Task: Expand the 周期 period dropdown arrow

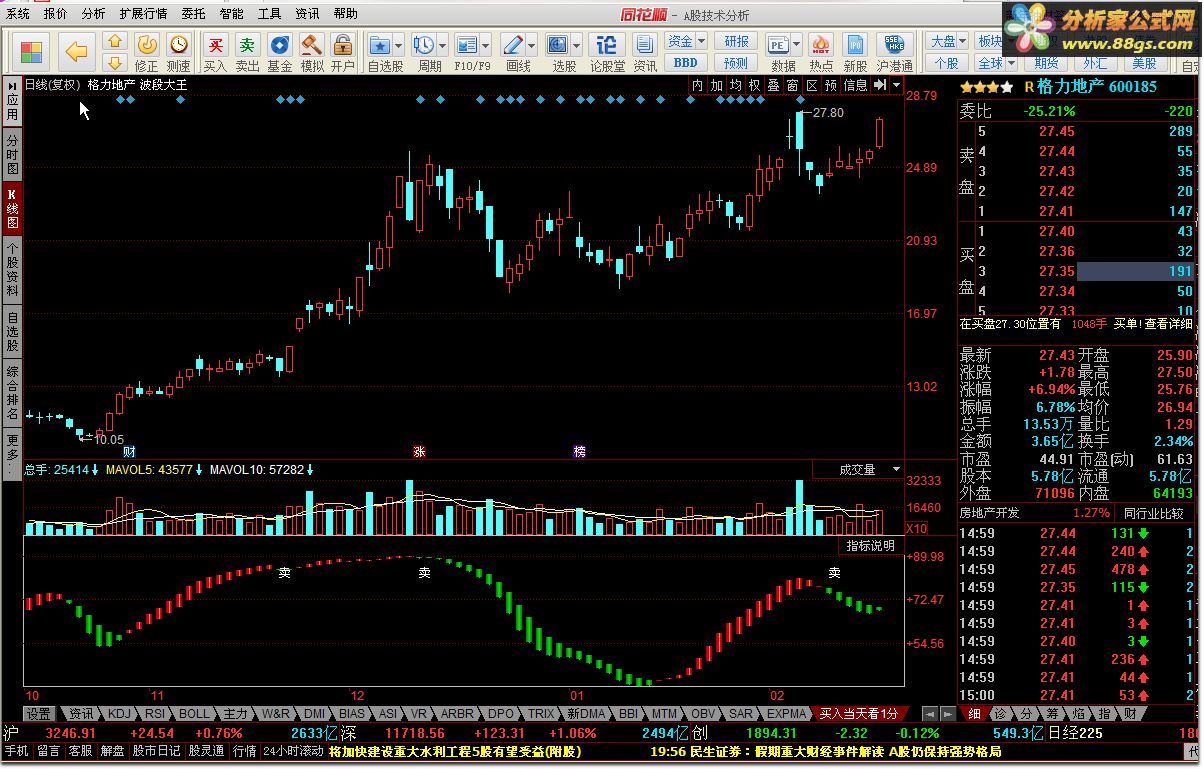Action: coord(441,45)
